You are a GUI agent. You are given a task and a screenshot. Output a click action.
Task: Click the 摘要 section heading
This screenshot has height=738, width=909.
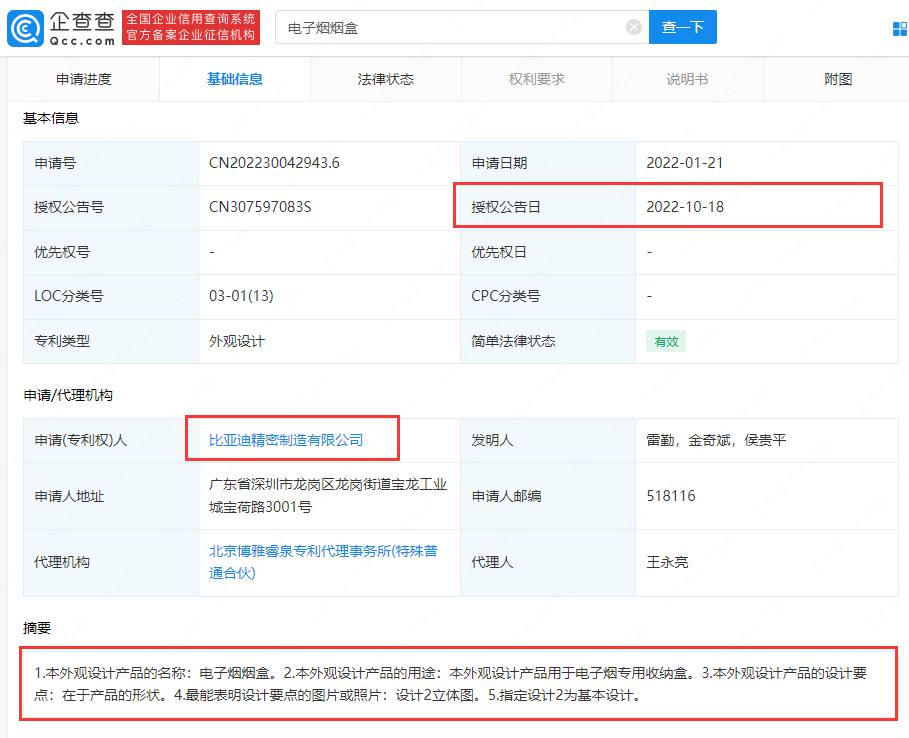click(37, 628)
